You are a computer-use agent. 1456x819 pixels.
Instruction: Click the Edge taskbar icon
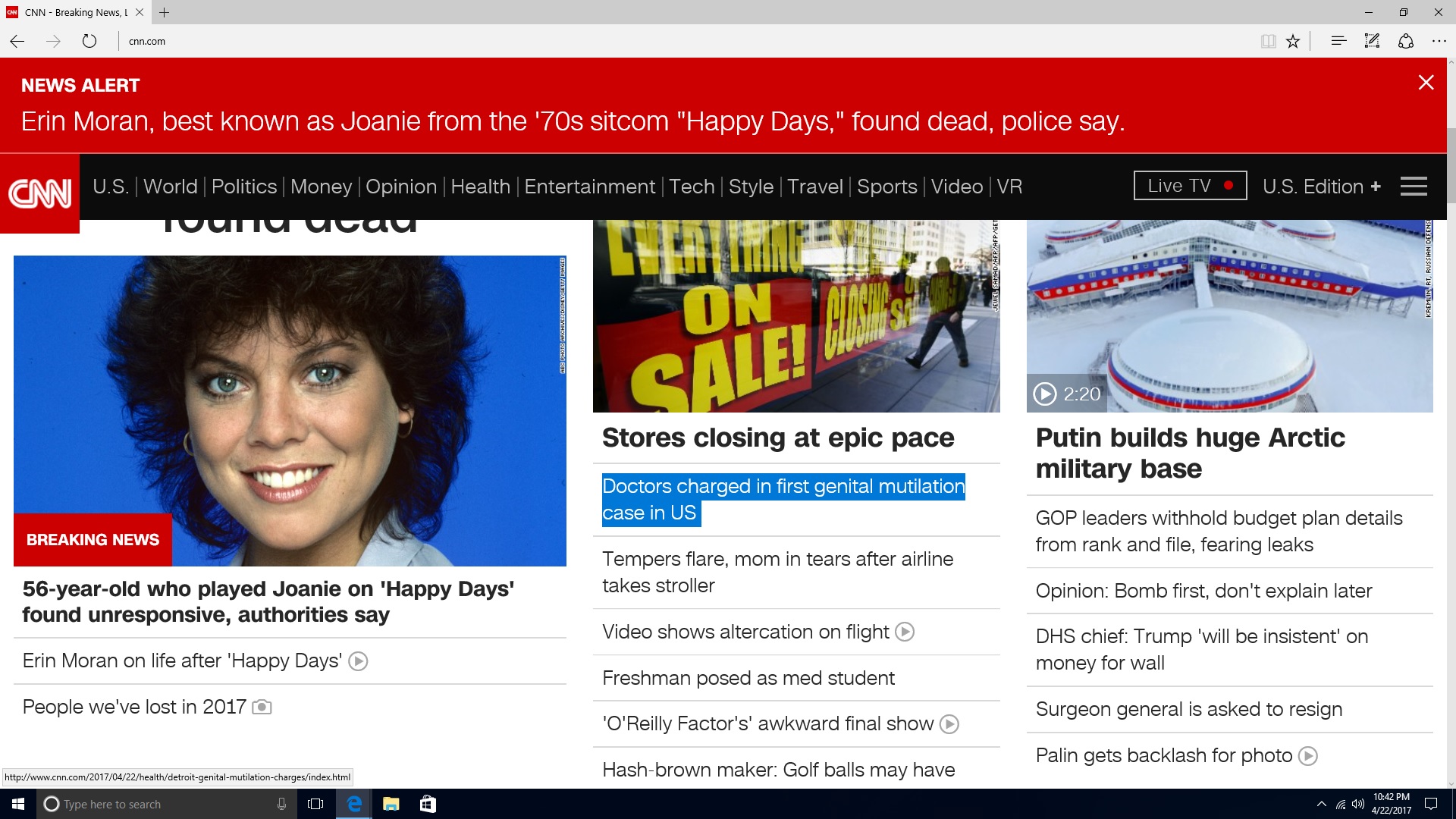click(x=353, y=804)
